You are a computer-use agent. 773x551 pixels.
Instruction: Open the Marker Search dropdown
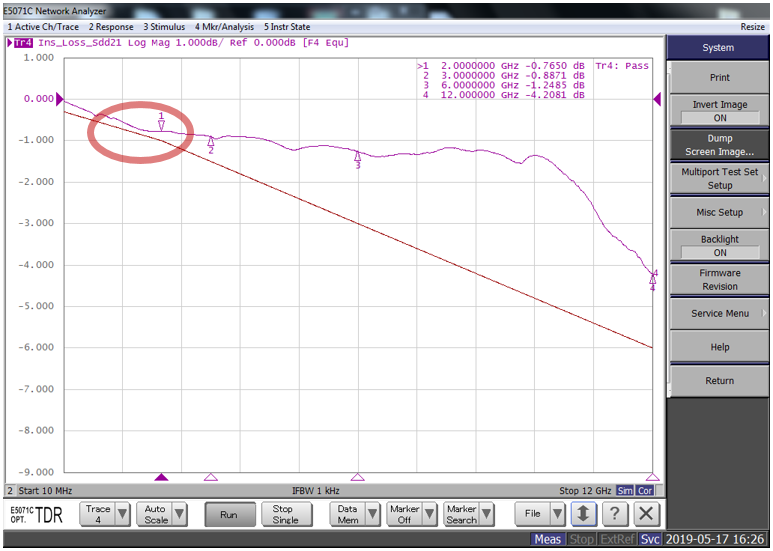coord(470,514)
